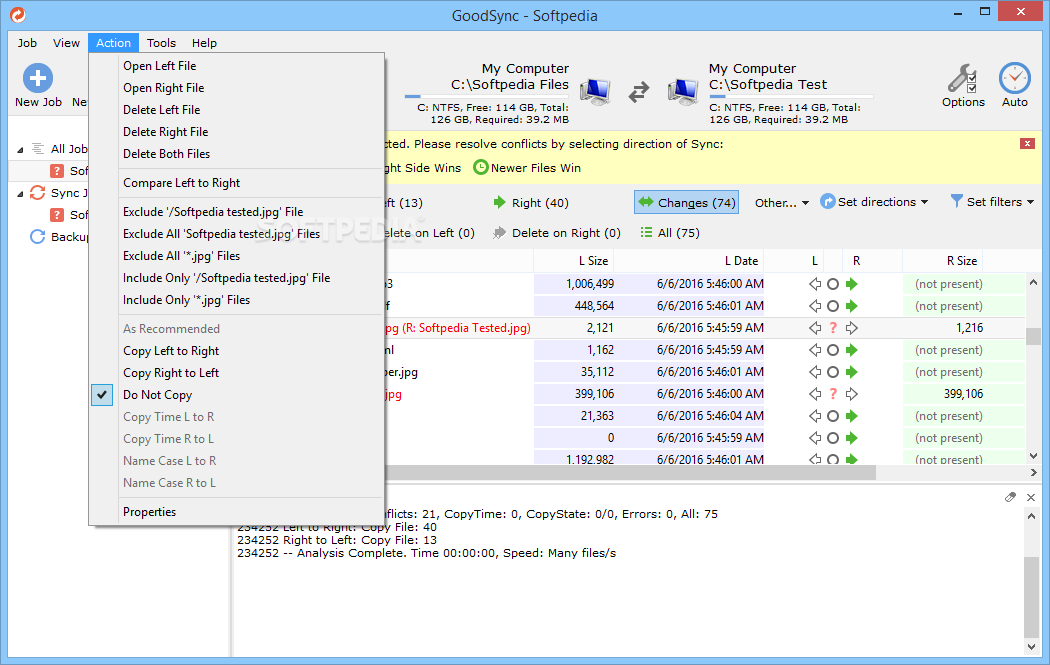The image size is (1050, 665).
Task: Choose Exclude All '*.jpg' Files
Action: [237, 256]
